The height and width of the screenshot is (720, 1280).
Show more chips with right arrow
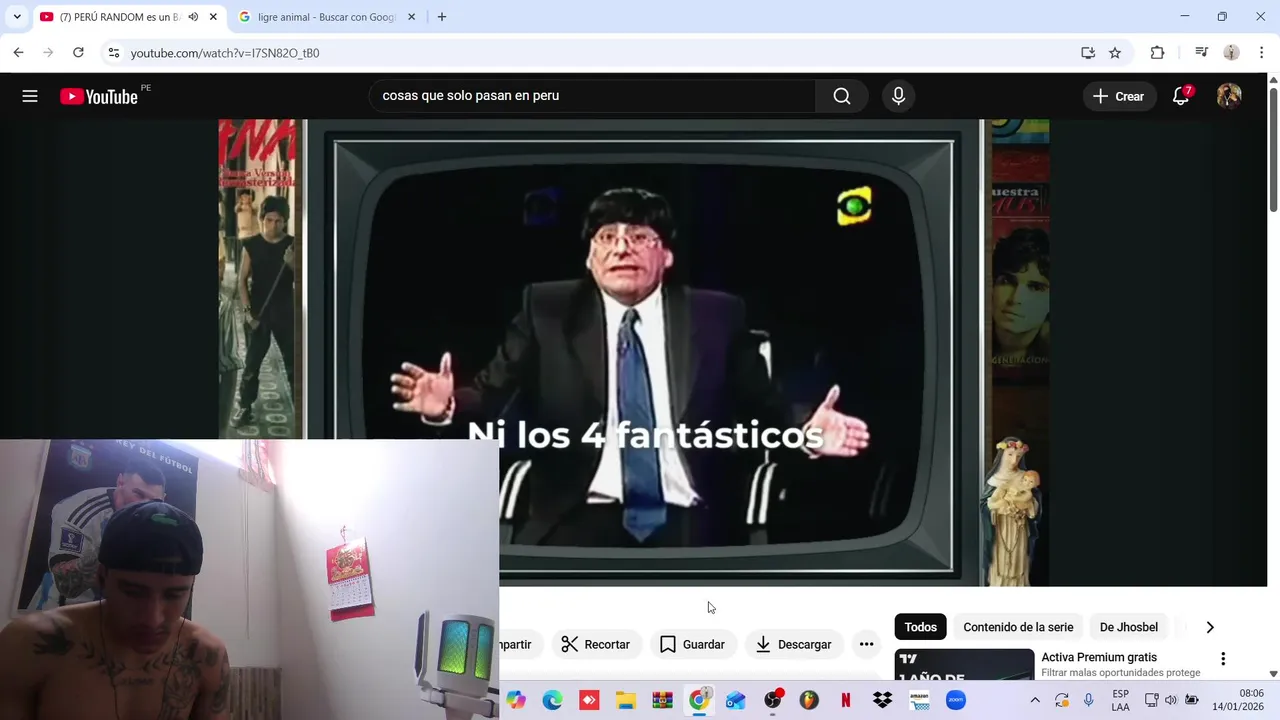(x=1210, y=627)
